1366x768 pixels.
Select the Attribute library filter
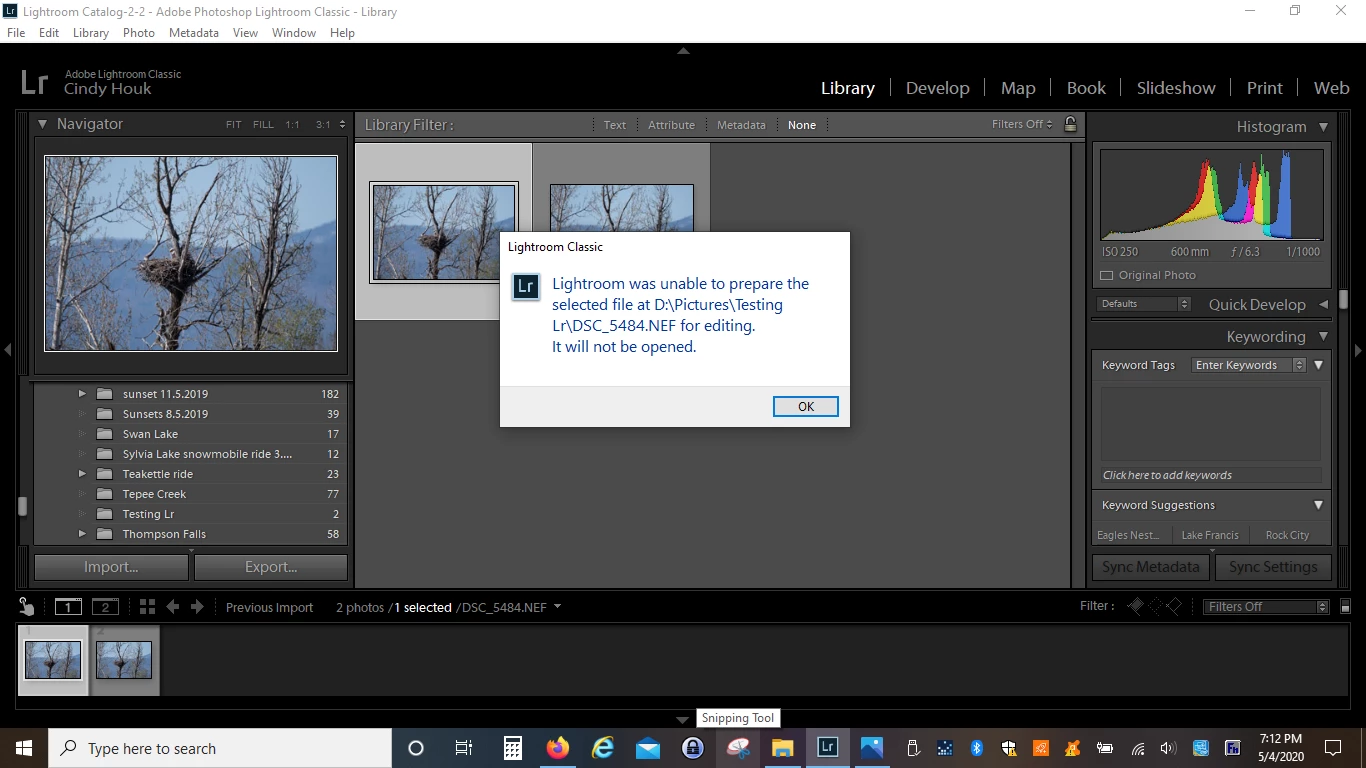coord(671,125)
